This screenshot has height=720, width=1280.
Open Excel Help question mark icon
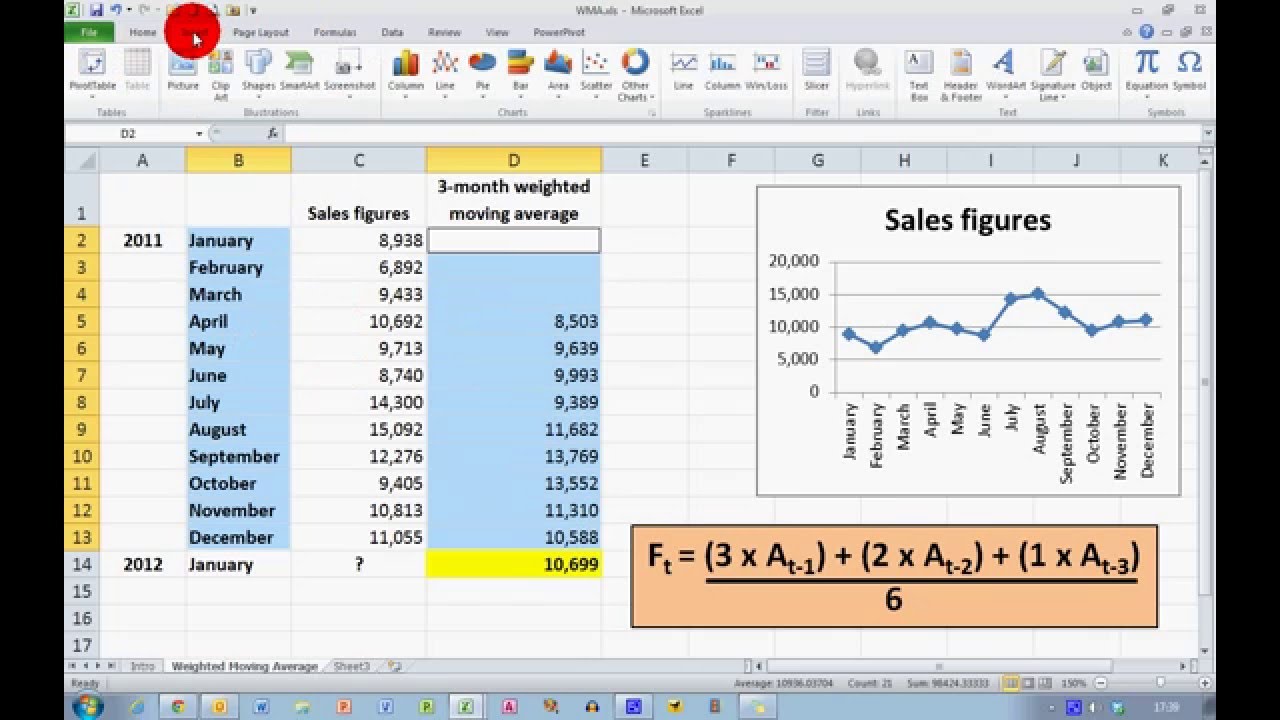pos(1147,32)
